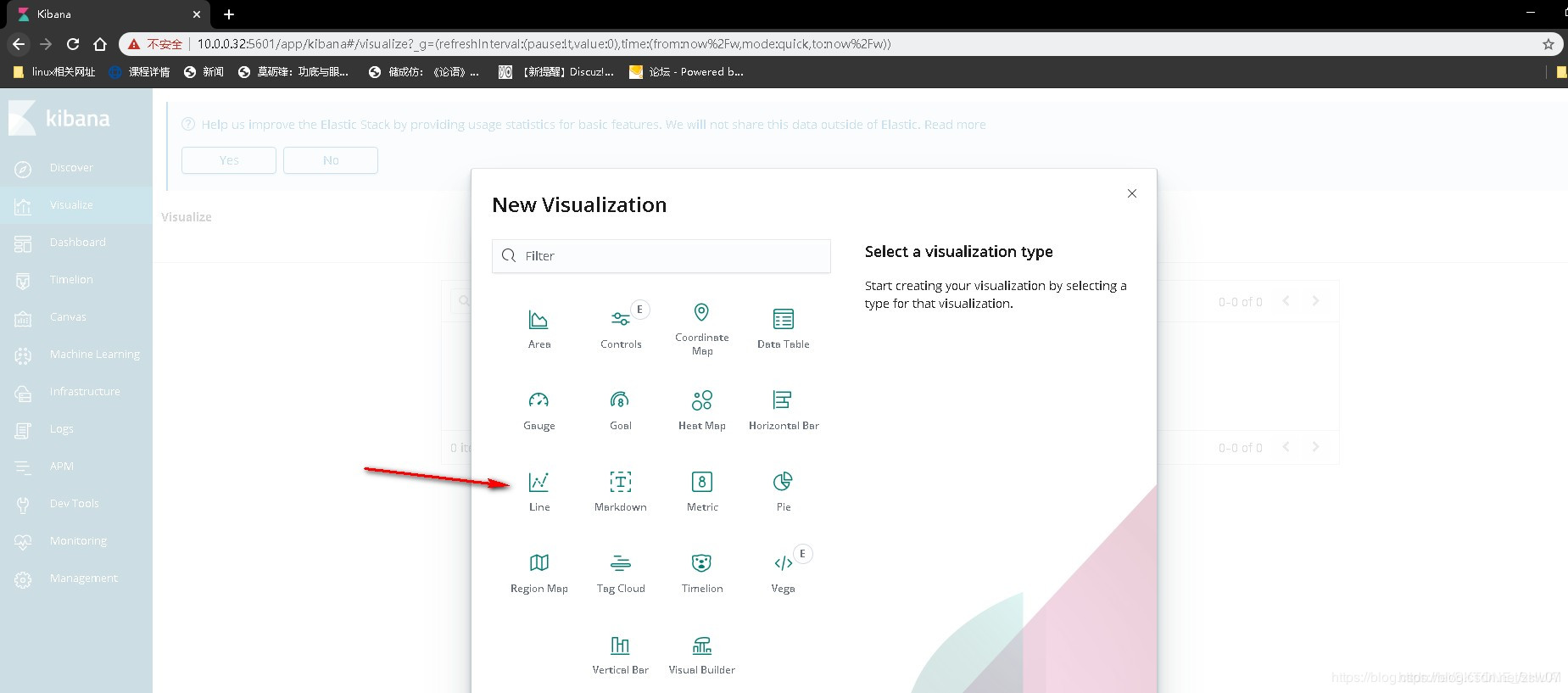Bookmark this page with the star
Screen dimensions: 1568x693
click(x=1548, y=44)
